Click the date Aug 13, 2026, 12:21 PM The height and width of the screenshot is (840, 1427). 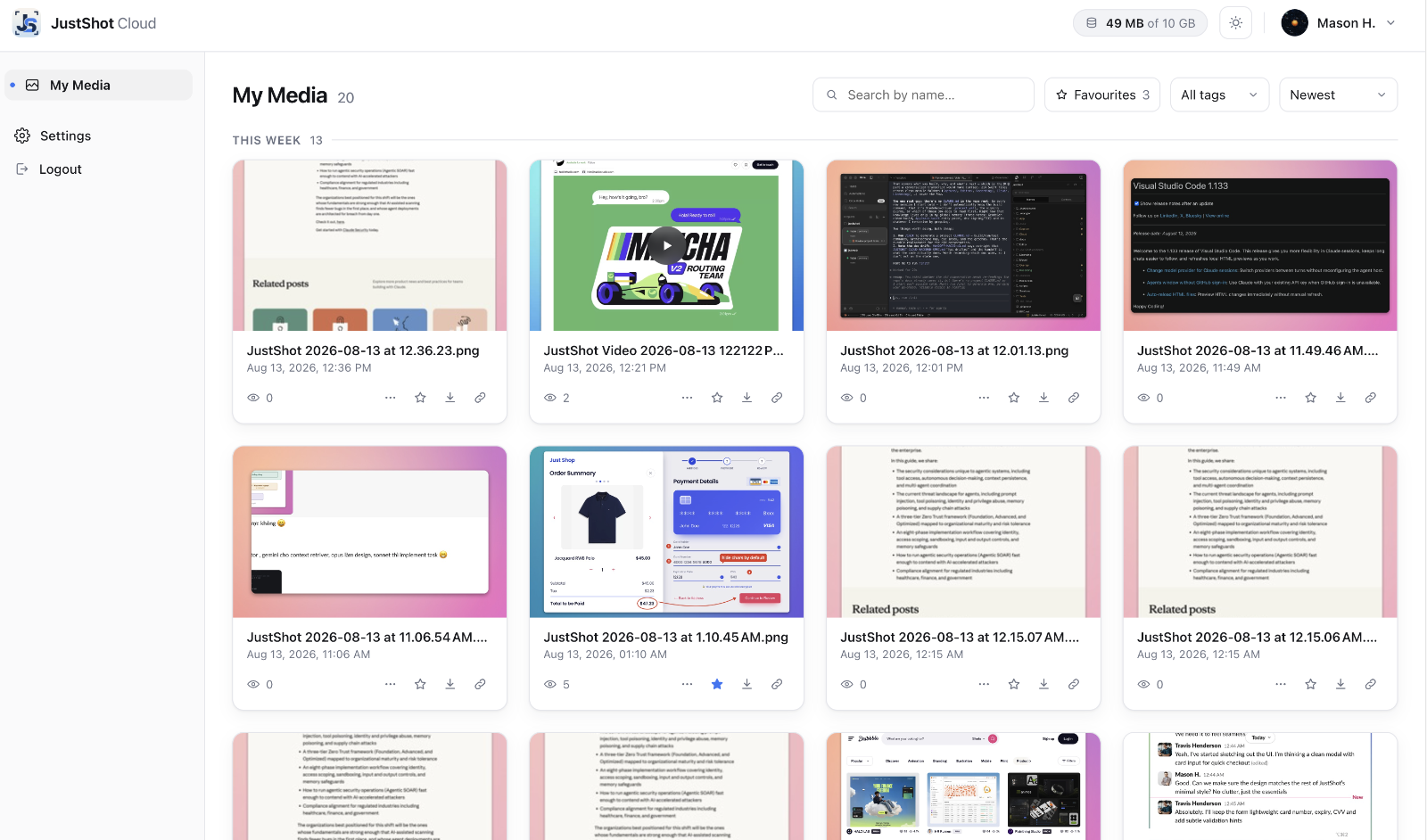pos(605,367)
